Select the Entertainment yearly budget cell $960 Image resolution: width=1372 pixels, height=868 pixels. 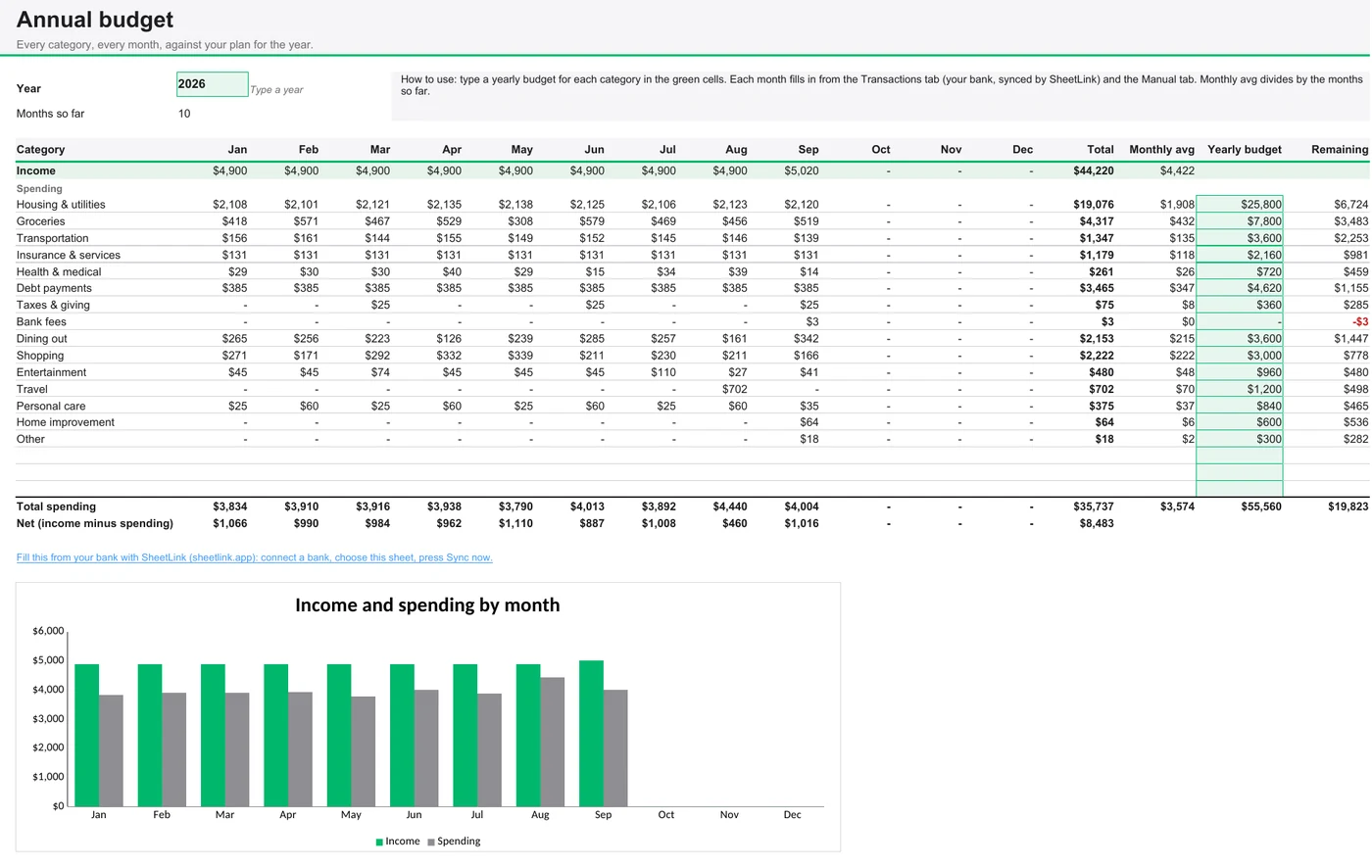[1240, 372]
